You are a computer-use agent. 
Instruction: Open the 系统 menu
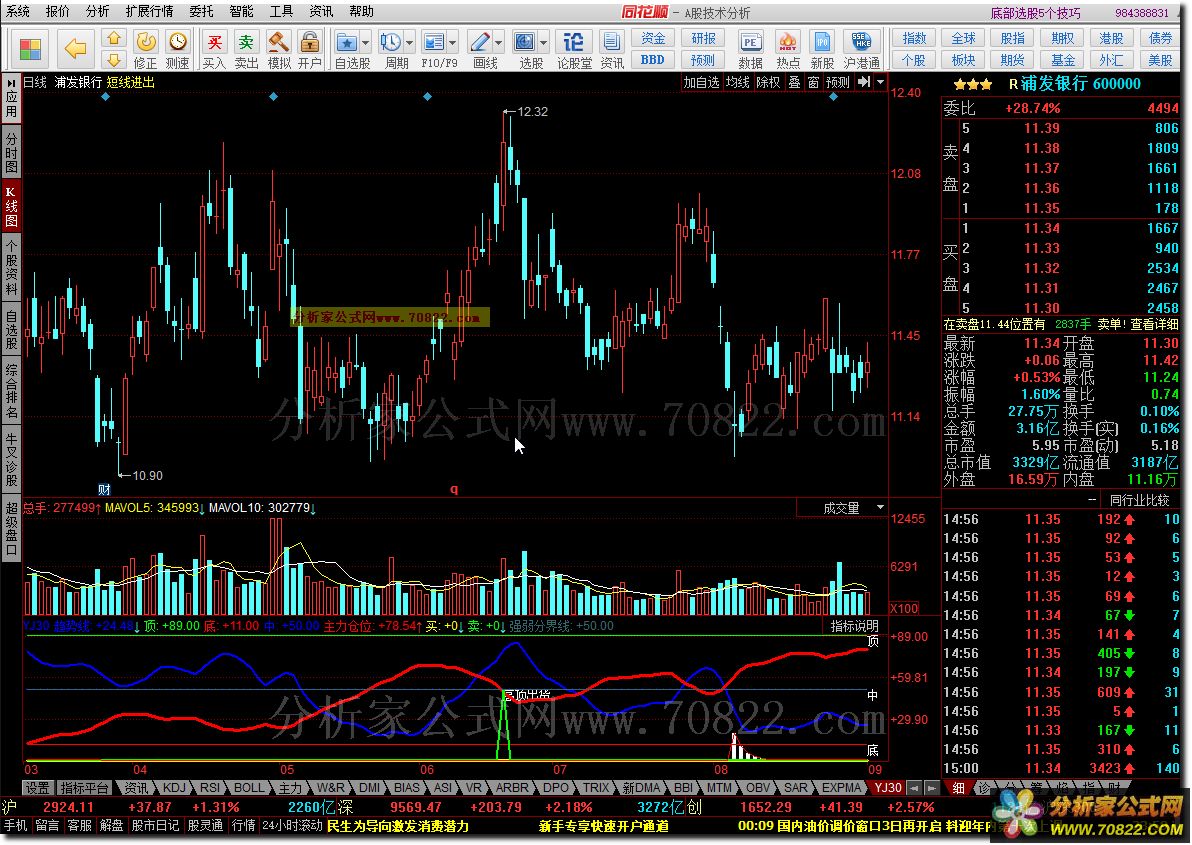[18, 11]
